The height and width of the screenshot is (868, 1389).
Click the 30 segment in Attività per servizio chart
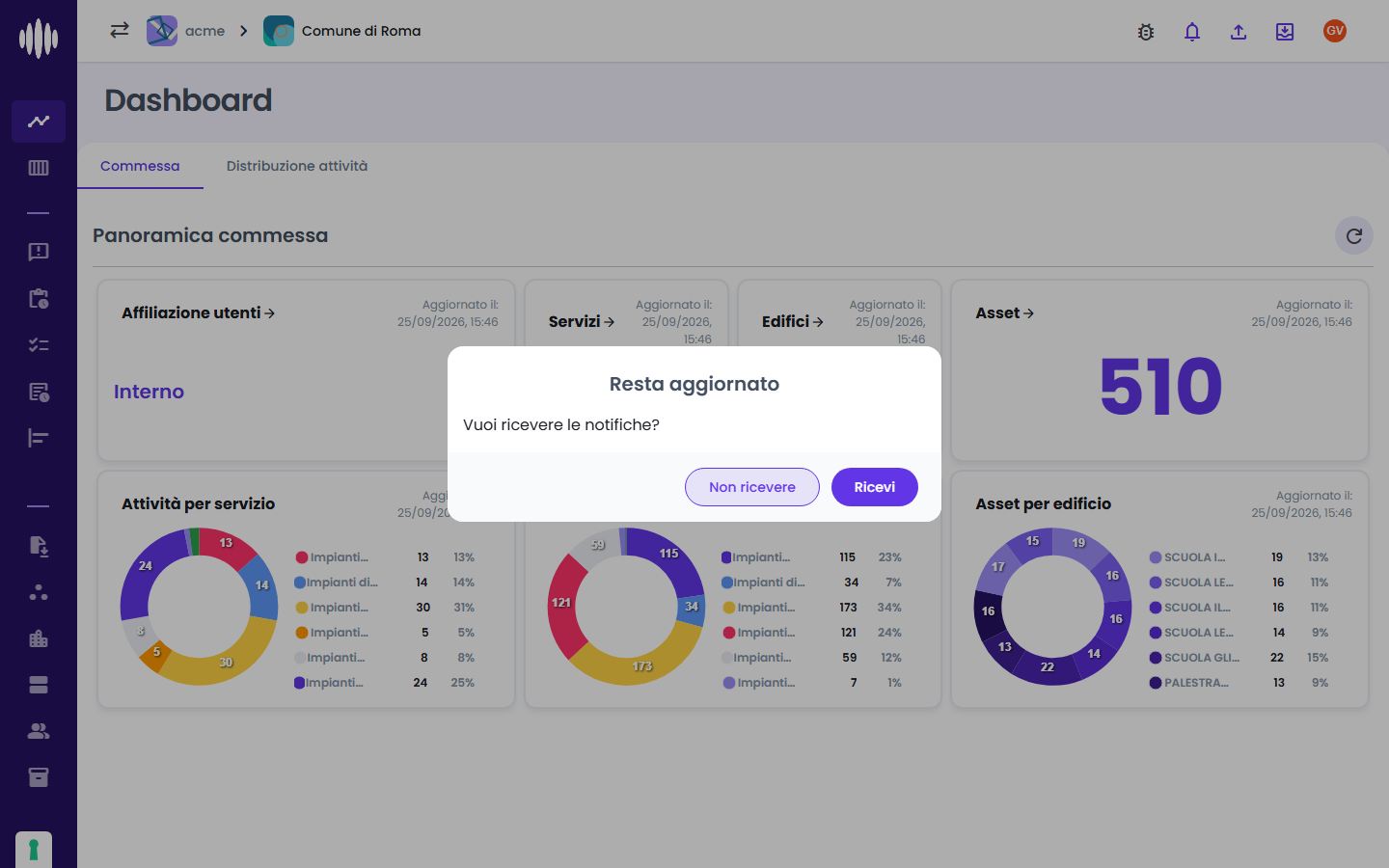point(226,663)
